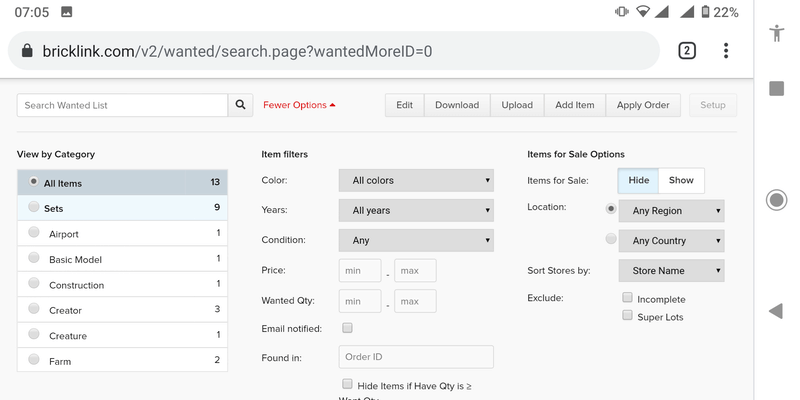Tap the accessibility figure icon
This screenshot has width=800, height=400.
click(776, 33)
